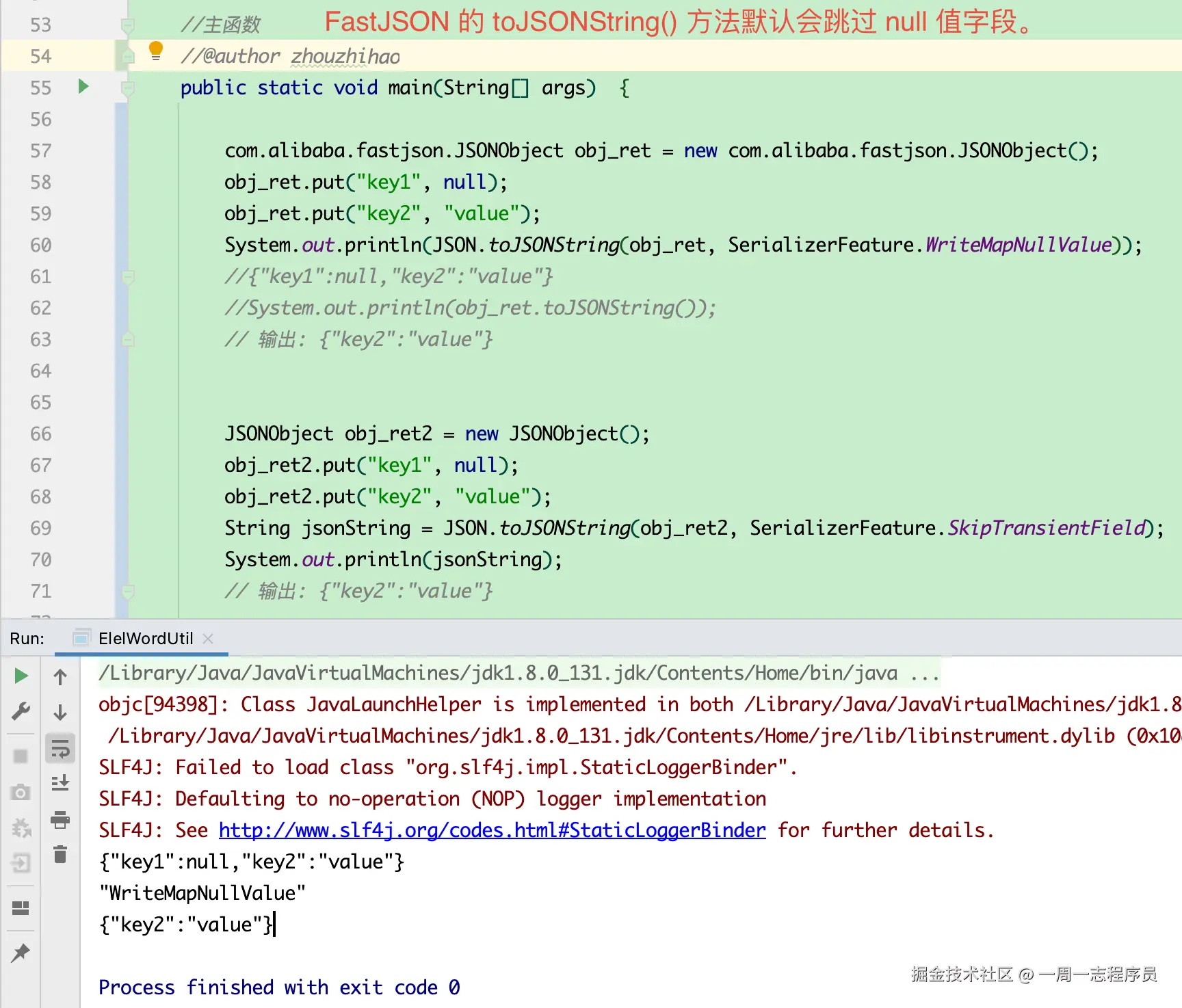This screenshot has height=1008, width=1182.
Task: Navigate up the stack trace arrow
Action: [60, 677]
